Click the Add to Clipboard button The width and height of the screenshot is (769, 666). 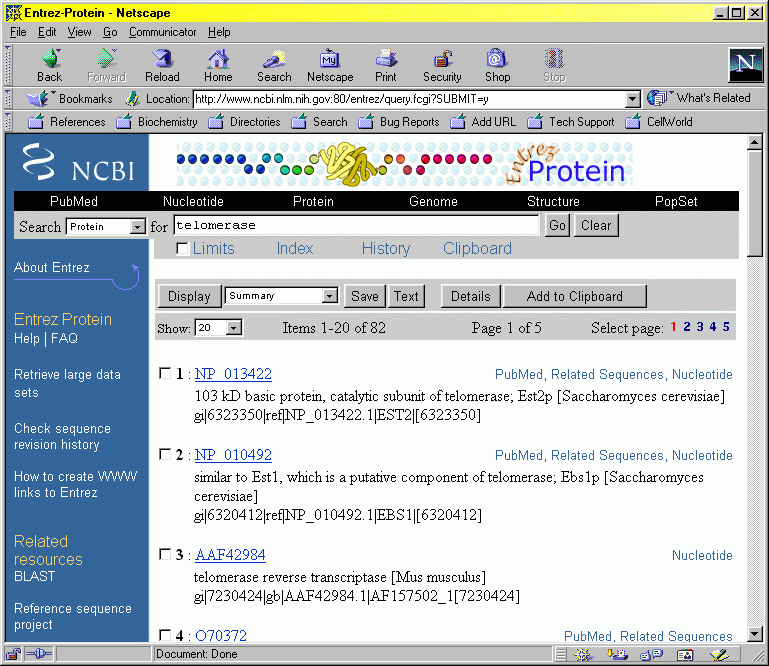click(x=575, y=296)
